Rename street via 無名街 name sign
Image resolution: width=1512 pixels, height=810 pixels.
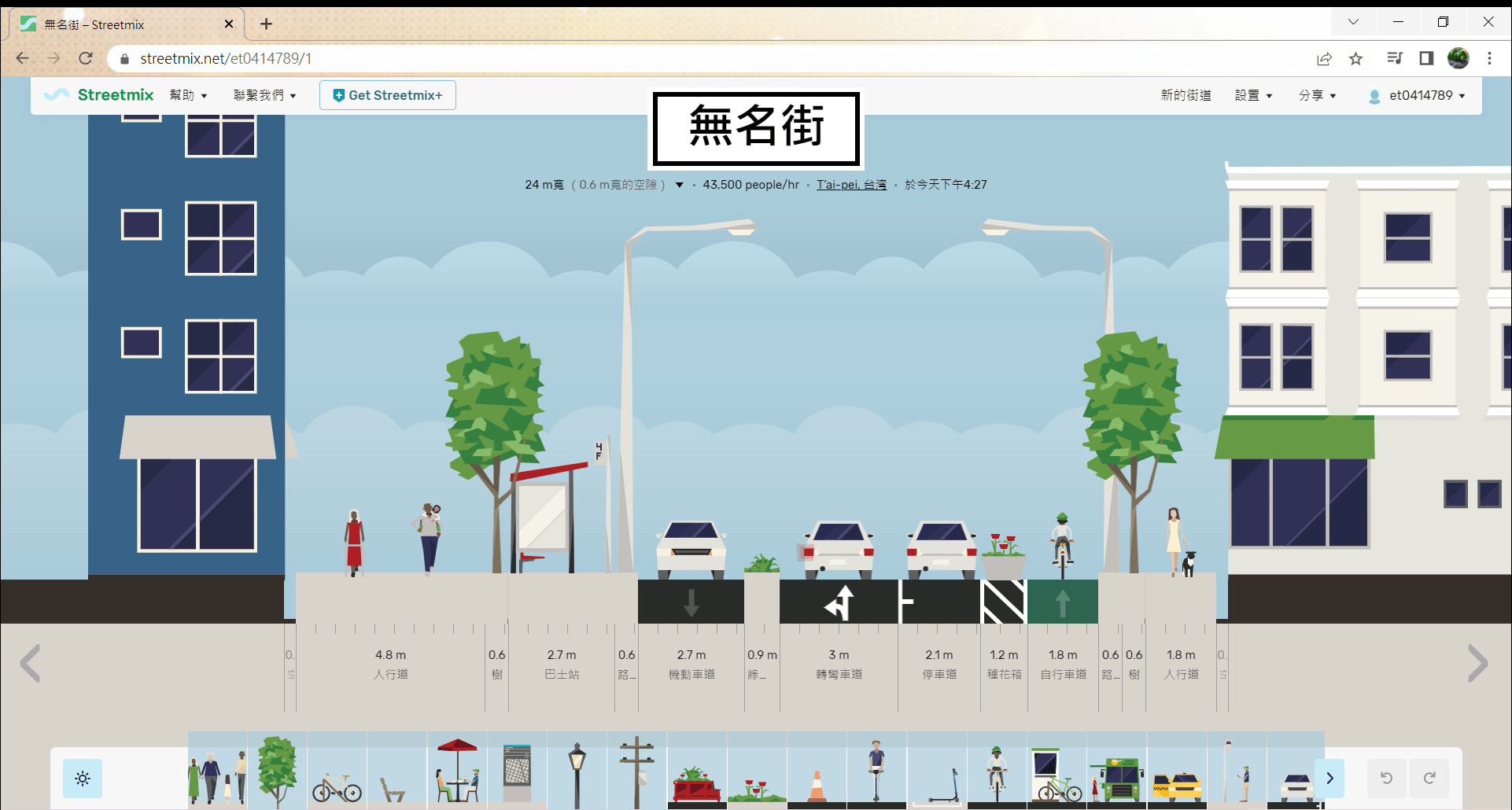coord(756,128)
